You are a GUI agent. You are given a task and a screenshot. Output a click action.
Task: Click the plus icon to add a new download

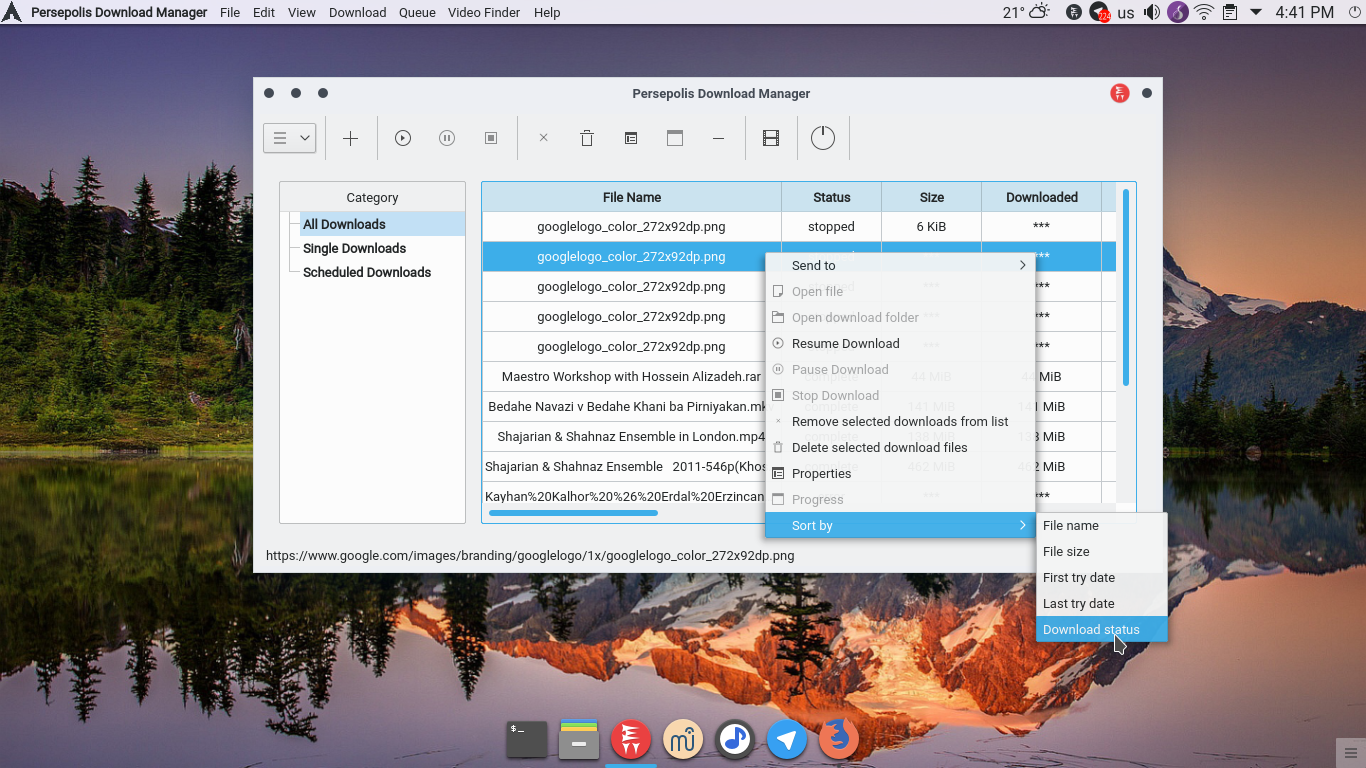pyautogui.click(x=350, y=139)
